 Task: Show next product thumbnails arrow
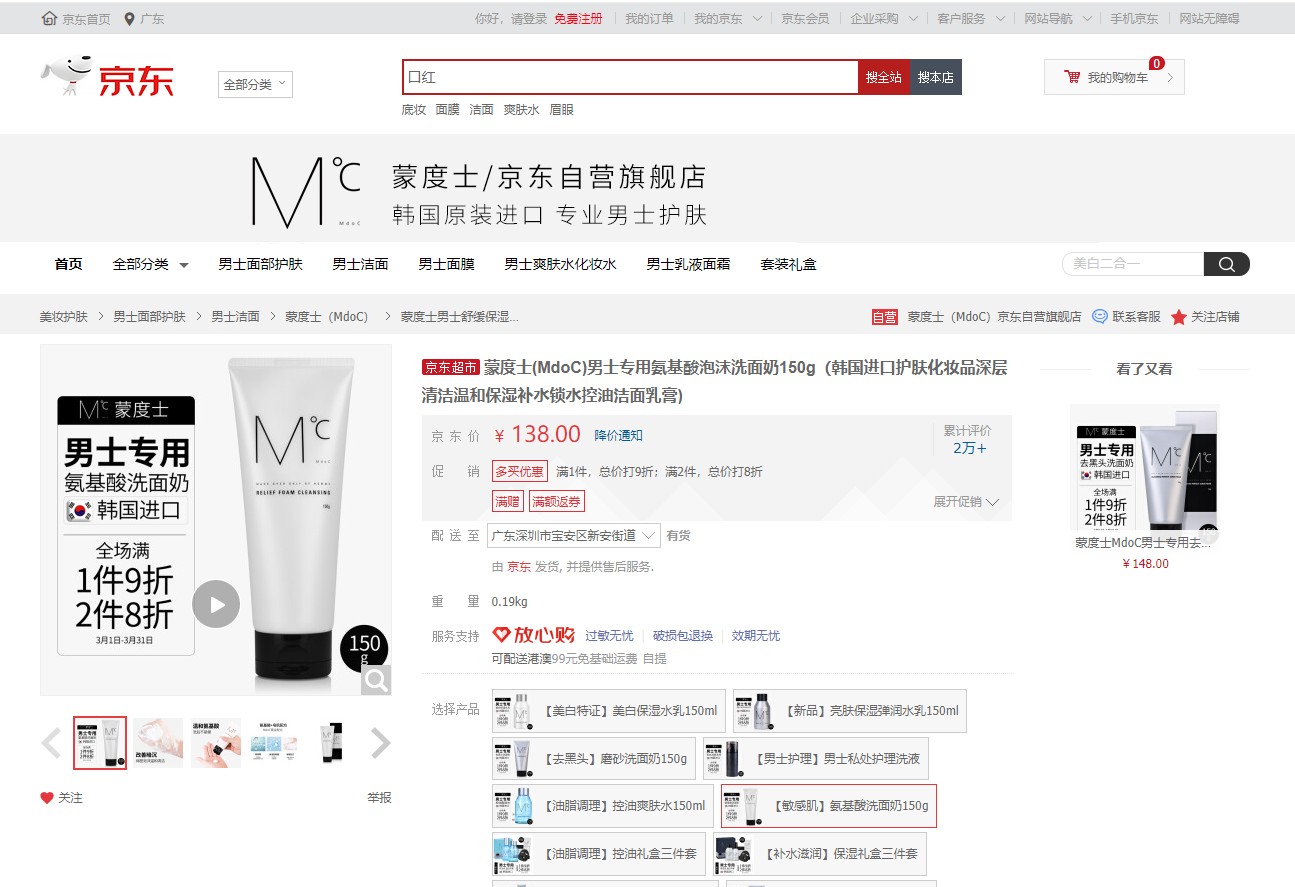click(x=380, y=743)
